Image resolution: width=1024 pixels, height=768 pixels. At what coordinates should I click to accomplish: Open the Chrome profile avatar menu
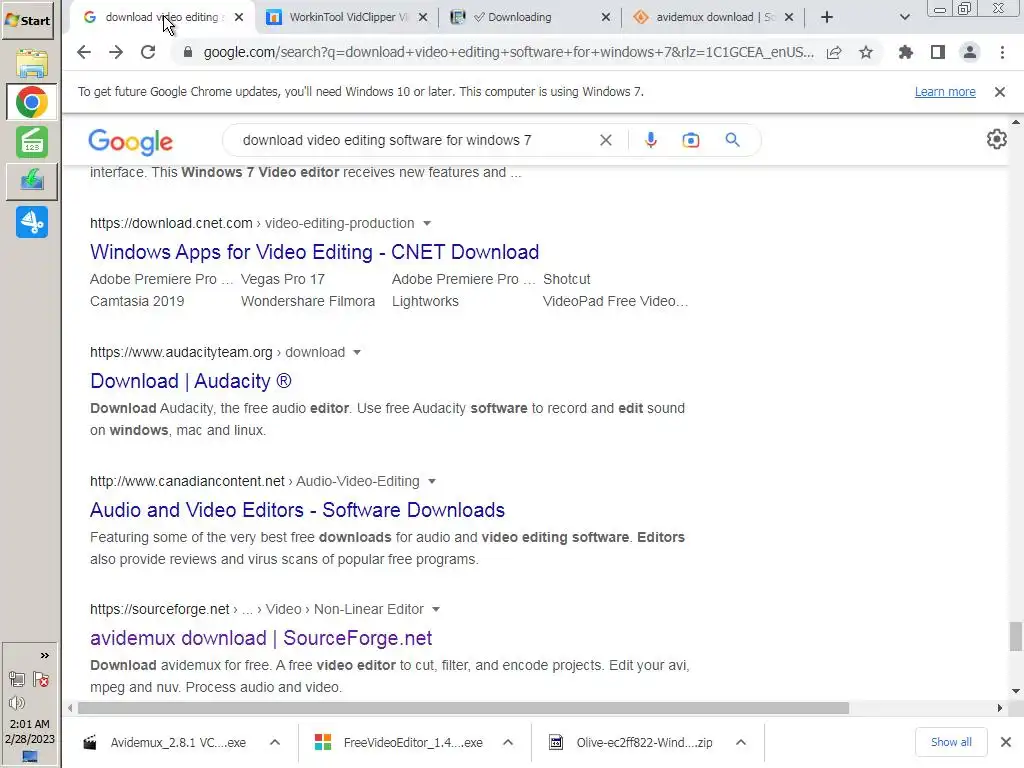(970, 52)
